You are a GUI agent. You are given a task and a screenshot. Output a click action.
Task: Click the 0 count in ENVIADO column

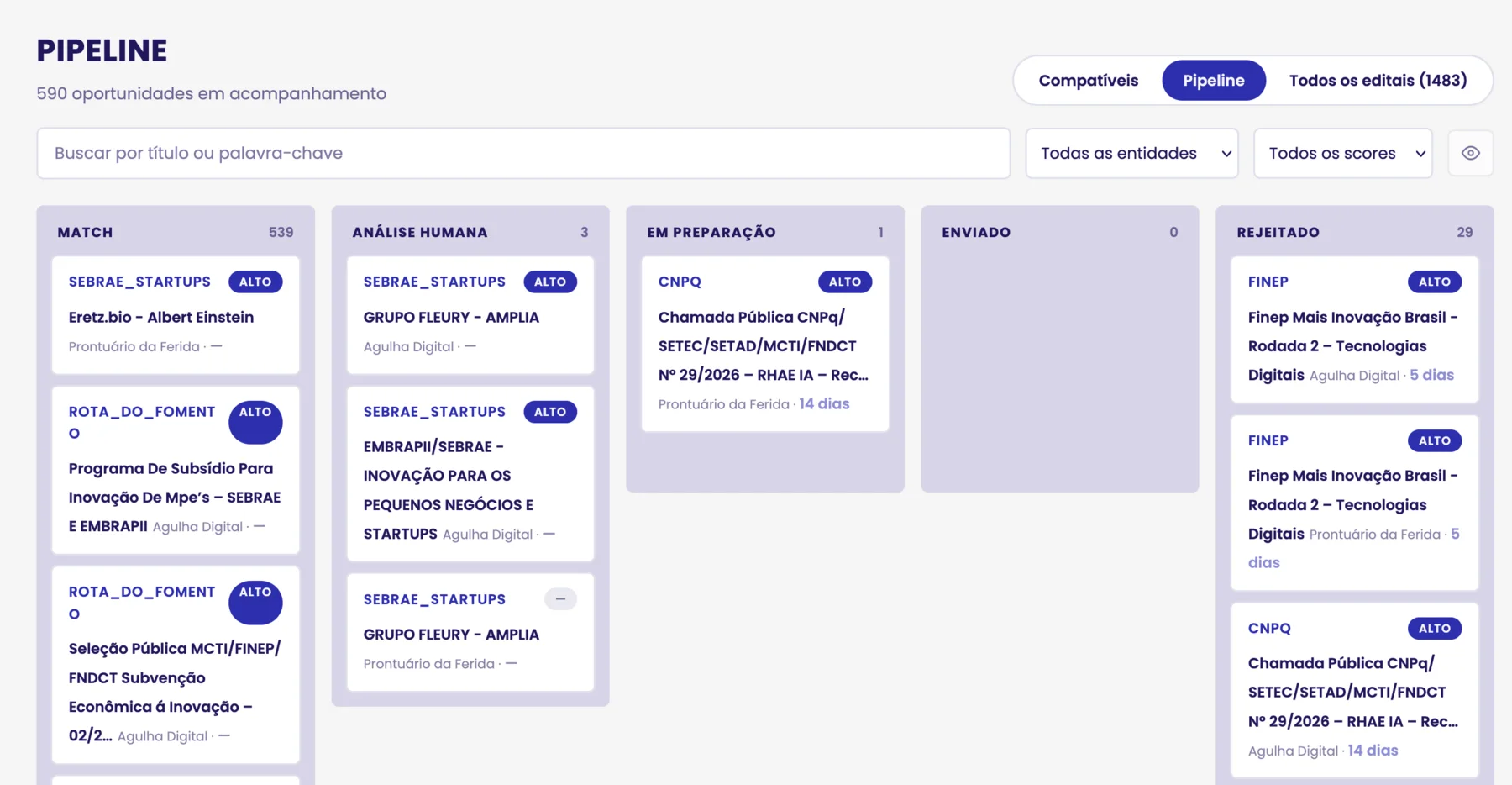[x=1173, y=232]
